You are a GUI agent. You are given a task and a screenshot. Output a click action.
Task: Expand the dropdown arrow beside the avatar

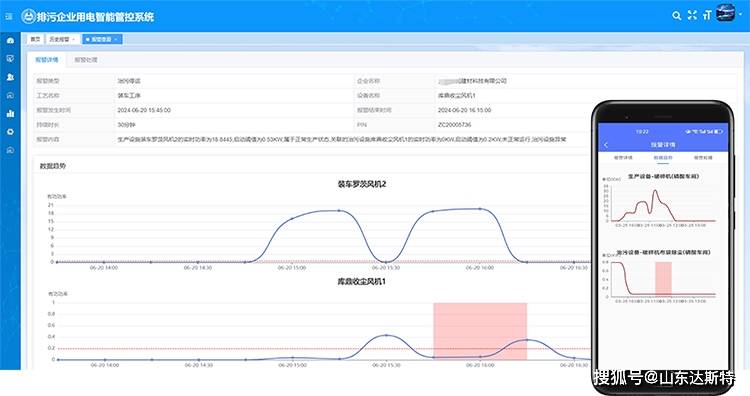tap(740, 14)
